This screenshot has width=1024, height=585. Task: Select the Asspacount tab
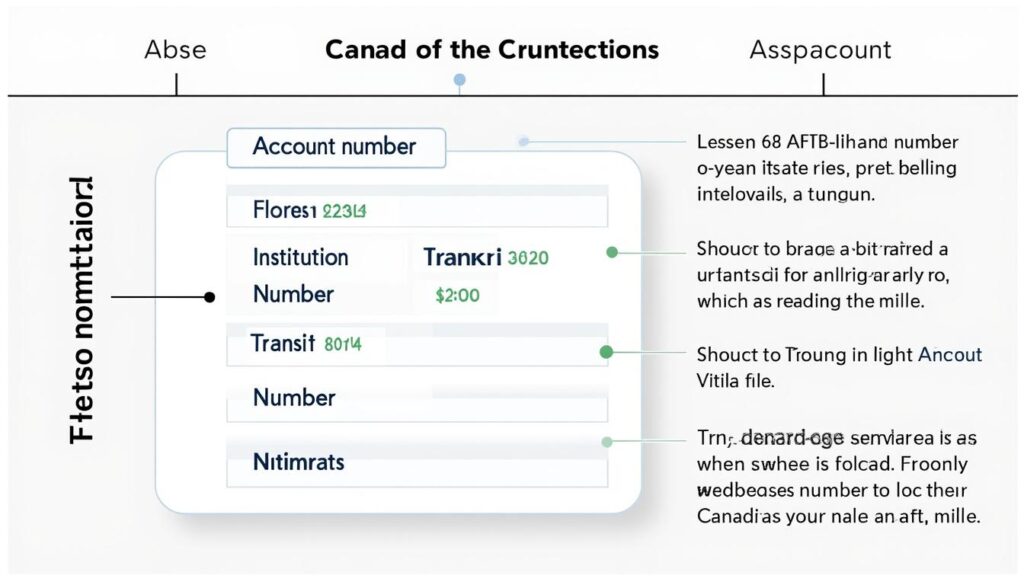point(820,50)
